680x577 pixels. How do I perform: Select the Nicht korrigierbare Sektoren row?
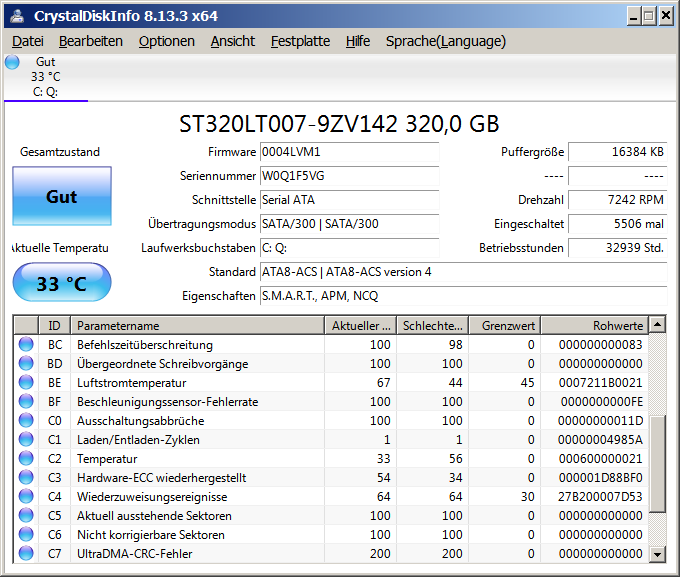pyautogui.click(x=331, y=534)
